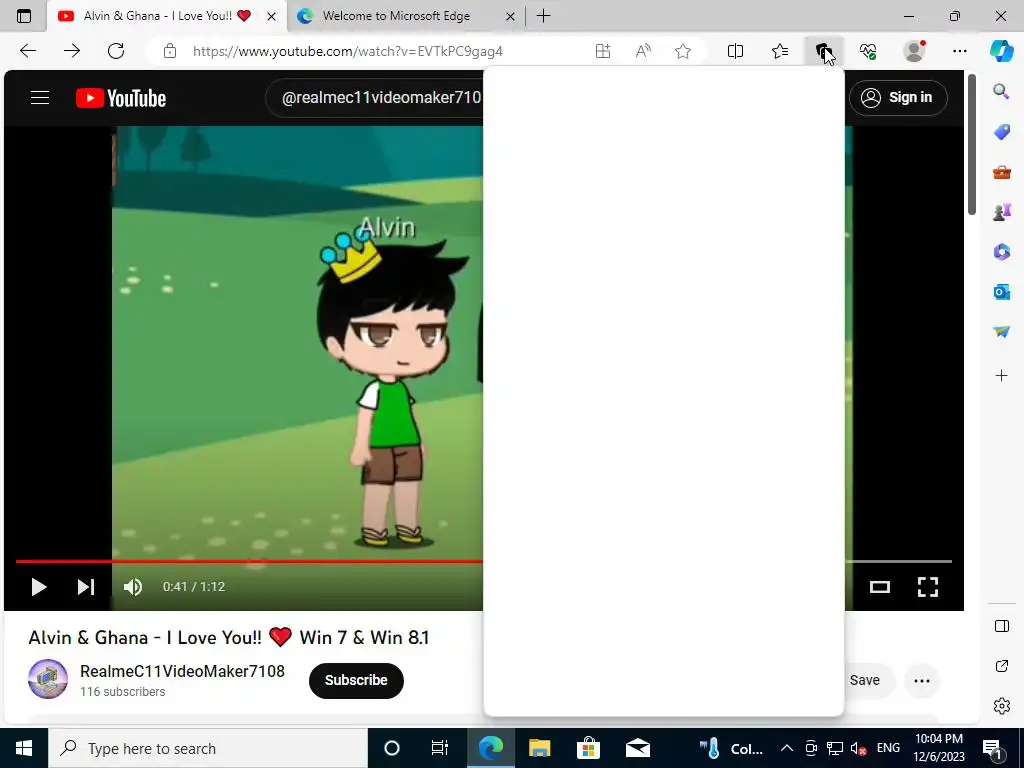Open RealmeC11VideoMaker7108 channel name link
Image resolution: width=1024 pixels, height=768 pixels.
[x=182, y=671]
